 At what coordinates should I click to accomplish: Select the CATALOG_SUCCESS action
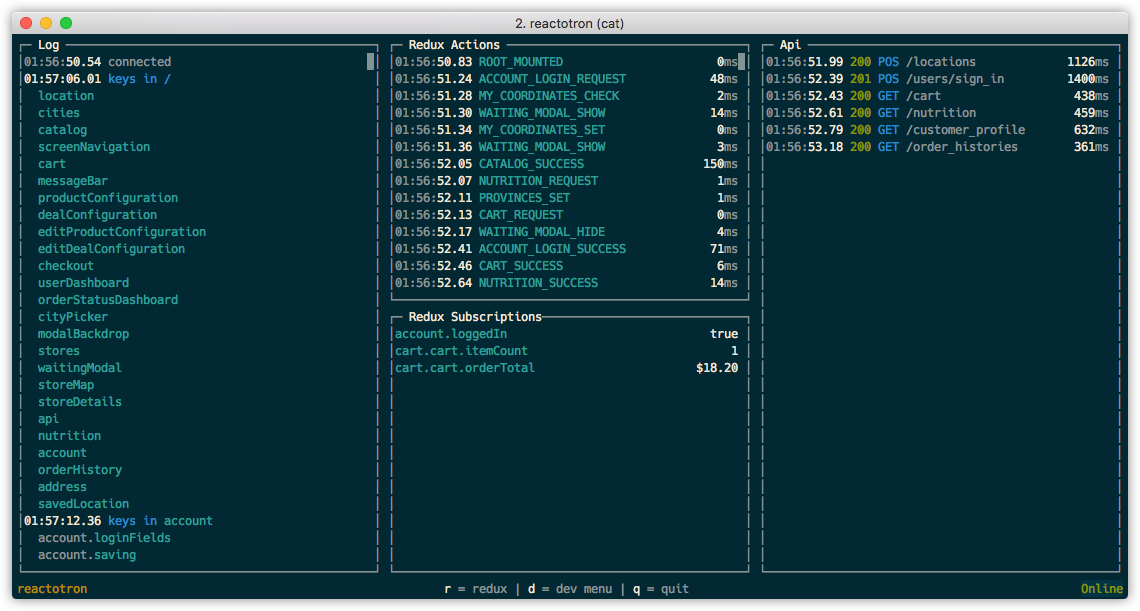point(566,164)
